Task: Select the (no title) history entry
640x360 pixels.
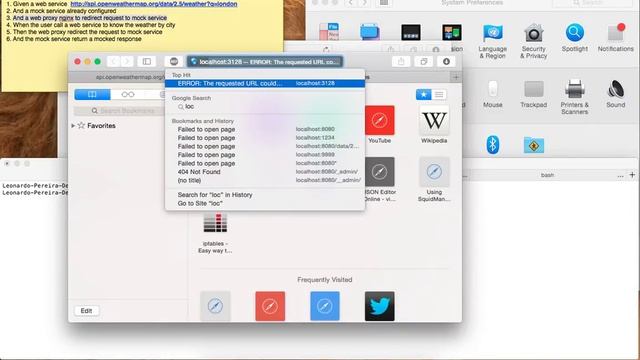Action: (x=265, y=180)
